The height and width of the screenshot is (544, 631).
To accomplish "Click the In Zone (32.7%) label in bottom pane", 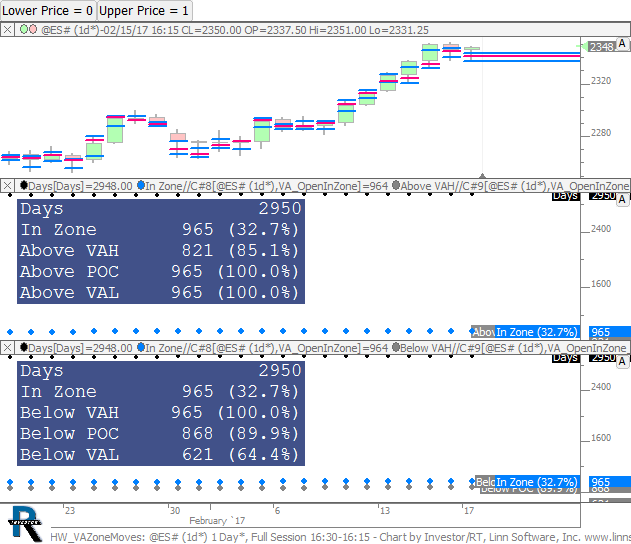I will (x=537, y=482).
